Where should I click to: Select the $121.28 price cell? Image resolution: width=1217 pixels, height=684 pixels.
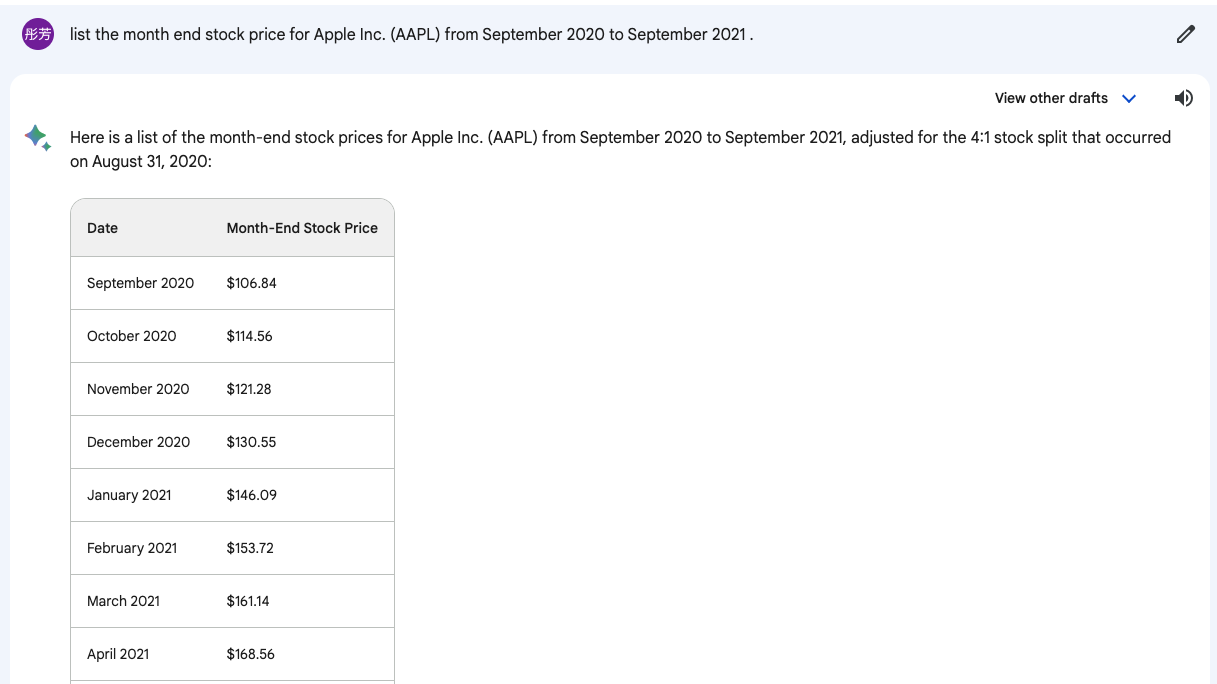302,389
